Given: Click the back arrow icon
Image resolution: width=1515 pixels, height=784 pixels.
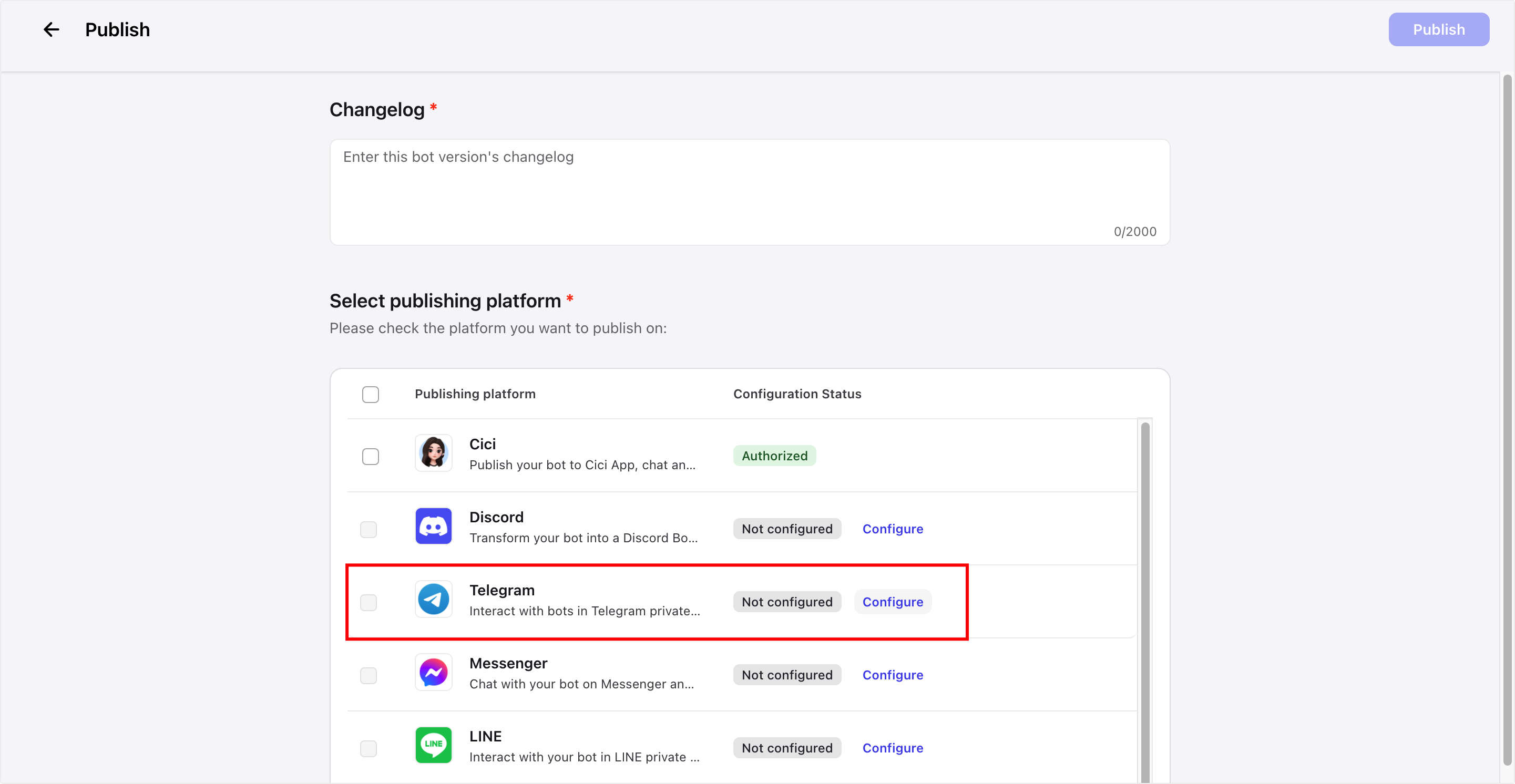Looking at the screenshot, I should [51, 29].
